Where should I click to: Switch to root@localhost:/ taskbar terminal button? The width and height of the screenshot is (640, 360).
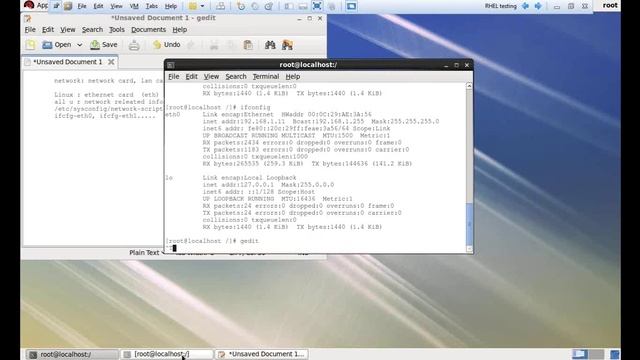point(72,354)
